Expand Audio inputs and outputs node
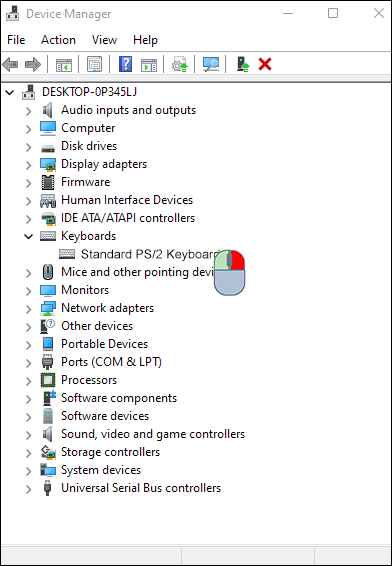The height and width of the screenshot is (566, 392). point(29,111)
